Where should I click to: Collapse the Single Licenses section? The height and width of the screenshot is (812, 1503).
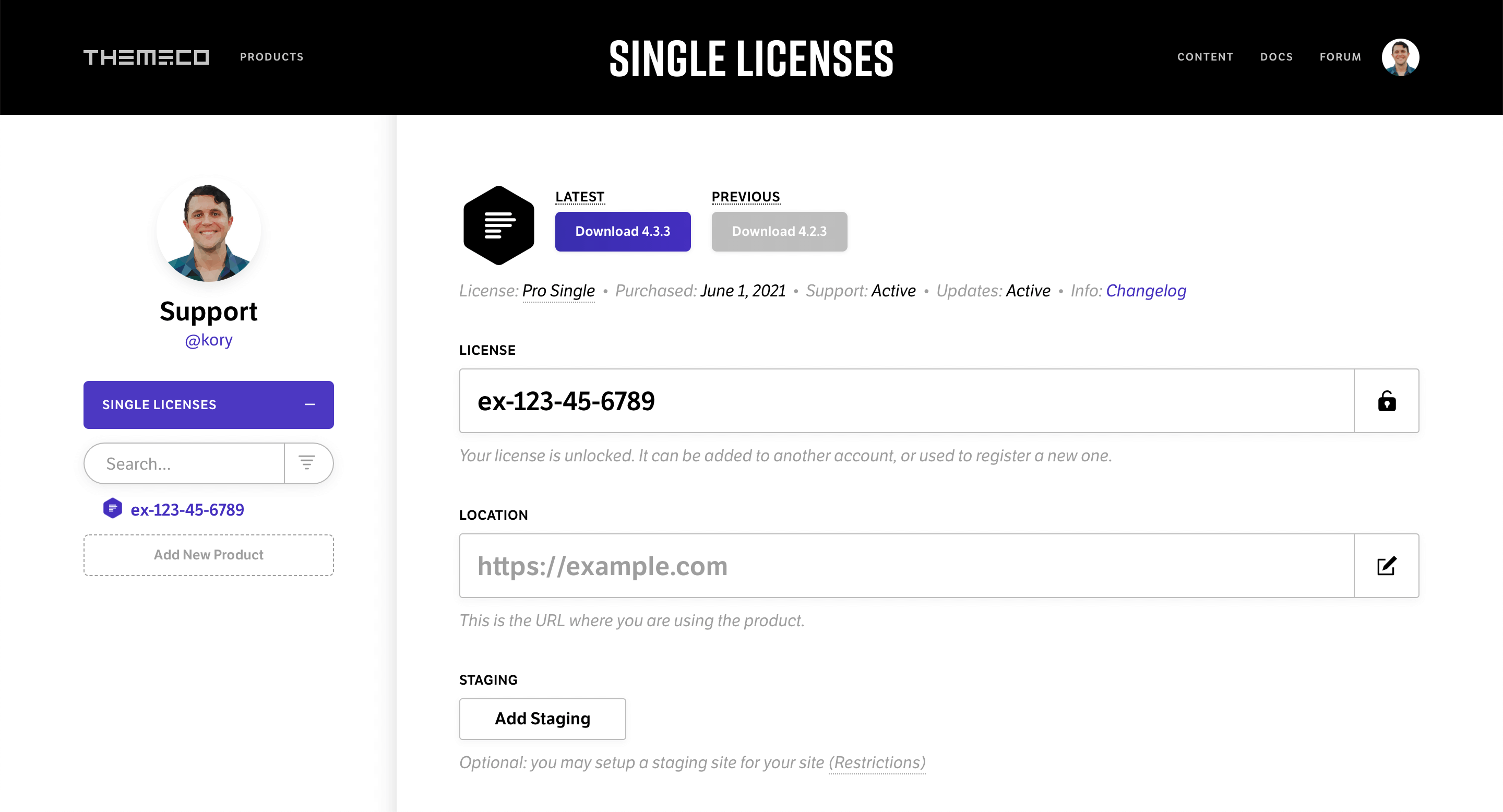310,404
